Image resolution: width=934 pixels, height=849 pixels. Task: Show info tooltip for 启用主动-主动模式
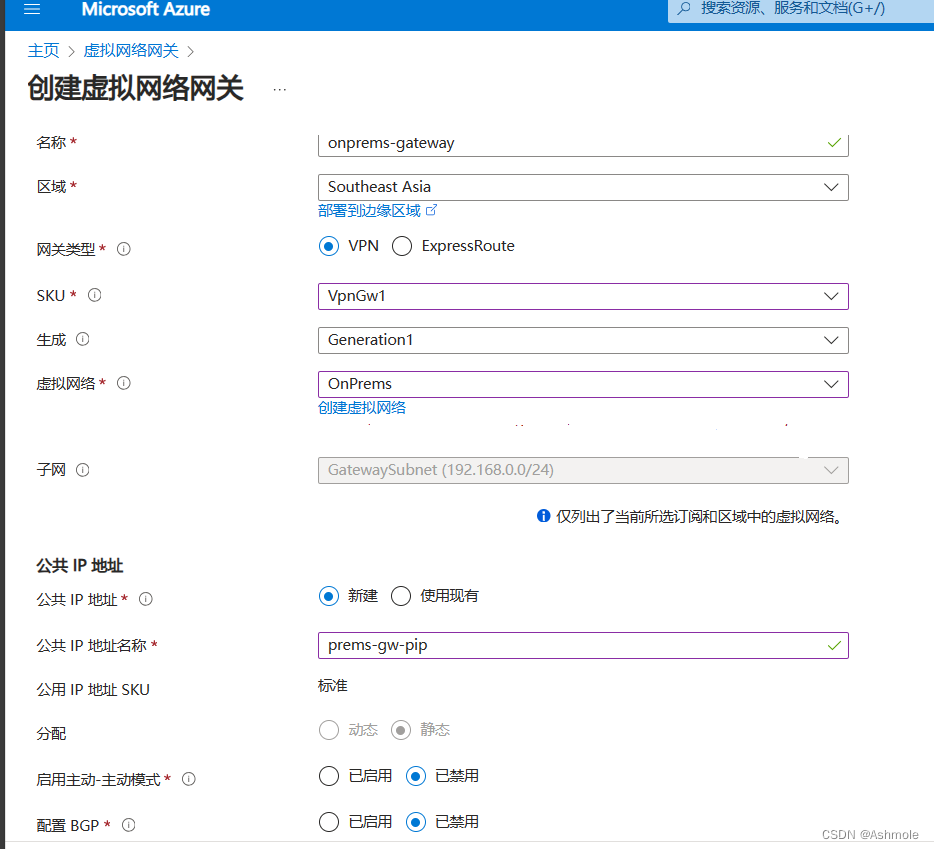[x=189, y=779]
